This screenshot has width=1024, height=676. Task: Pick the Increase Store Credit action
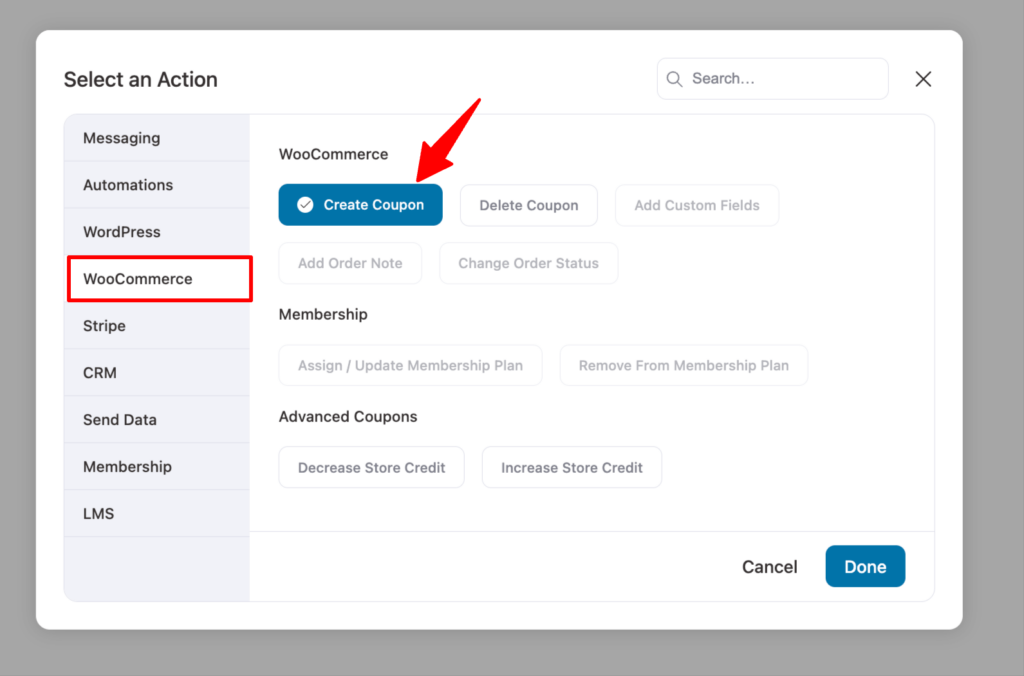point(572,468)
